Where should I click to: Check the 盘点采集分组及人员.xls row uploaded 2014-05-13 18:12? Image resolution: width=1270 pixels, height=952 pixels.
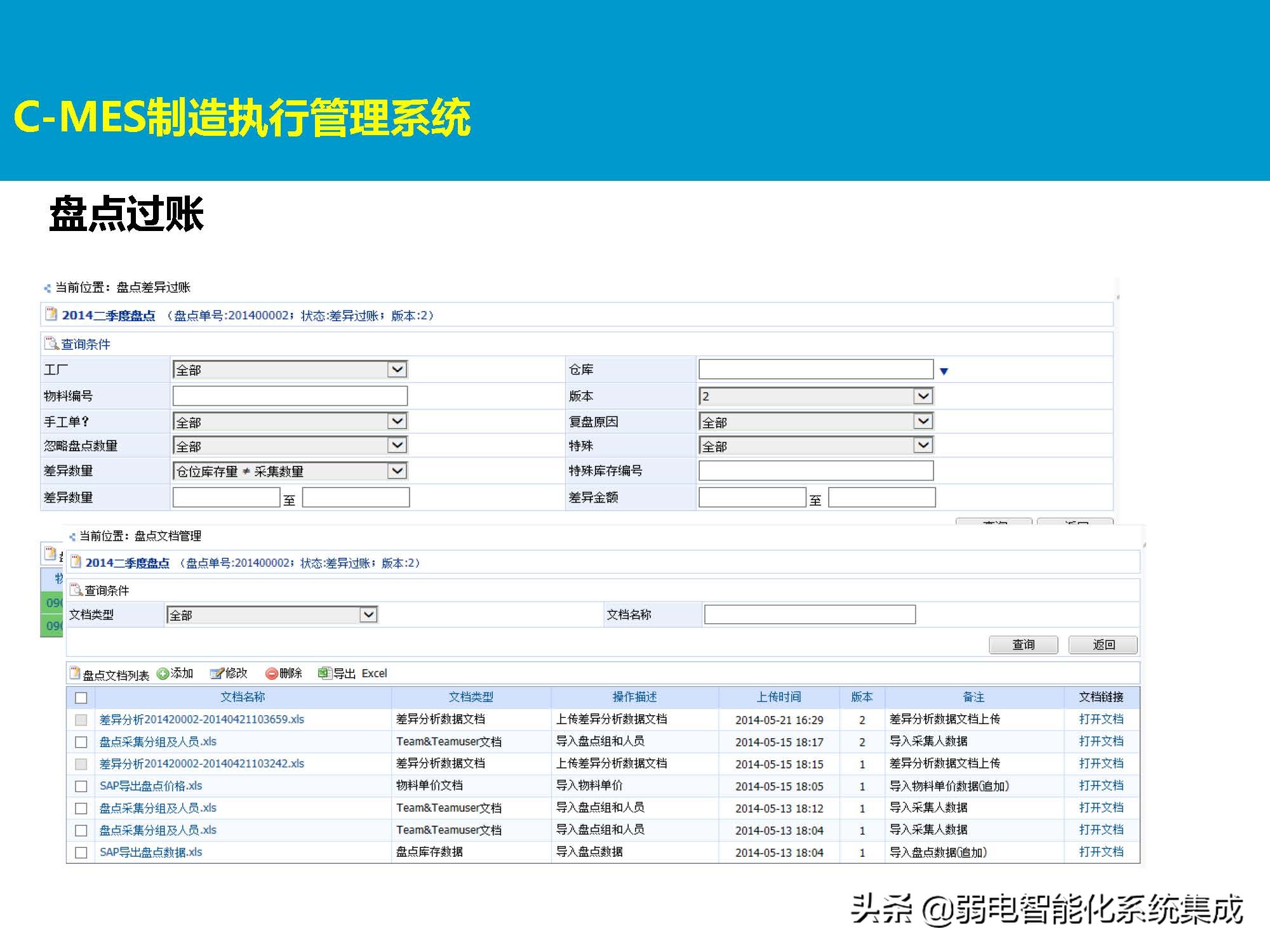[81, 809]
